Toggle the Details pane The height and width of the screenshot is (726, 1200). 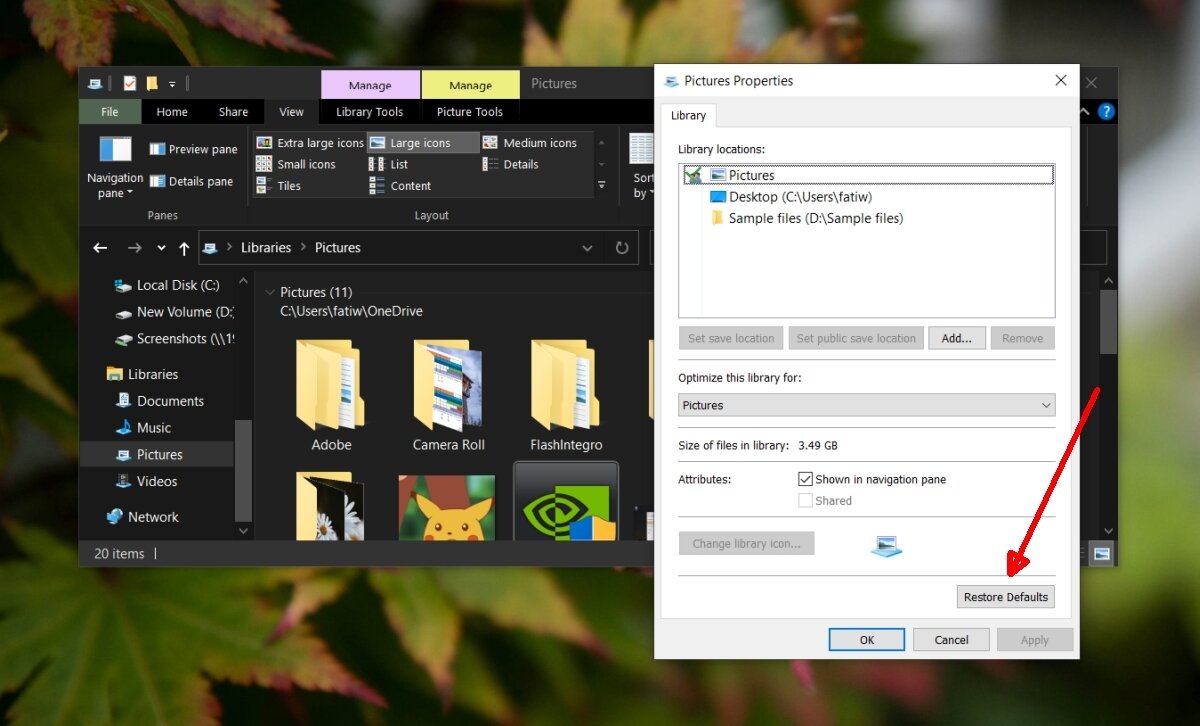[x=191, y=181]
